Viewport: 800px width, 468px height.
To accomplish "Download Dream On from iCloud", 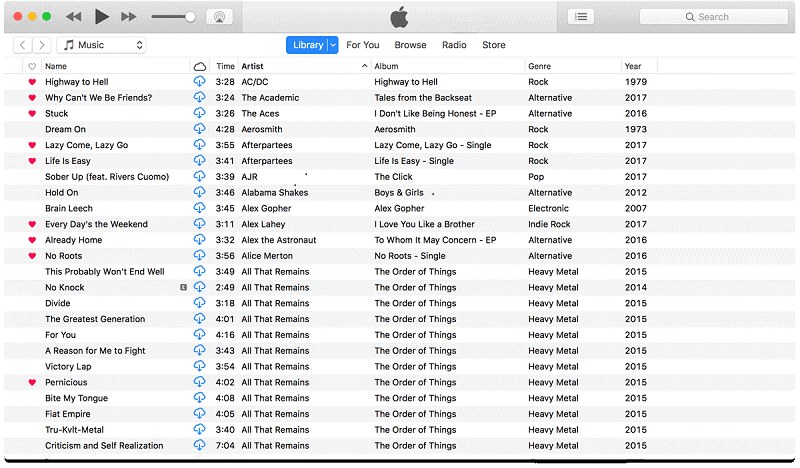I will [199, 129].
